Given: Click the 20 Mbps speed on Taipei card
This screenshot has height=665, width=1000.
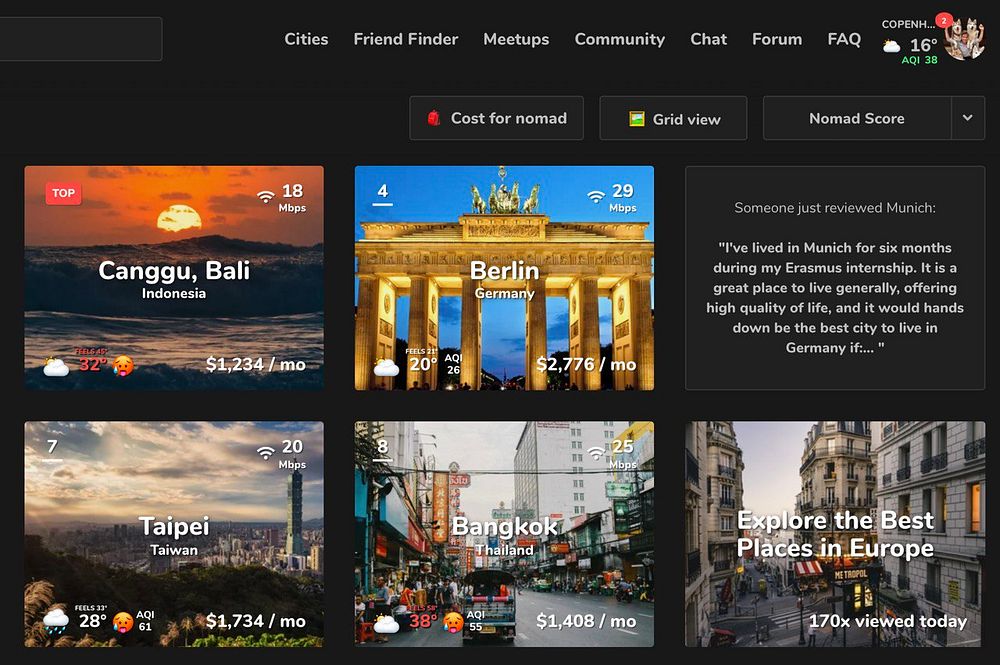Looking at the screenshot, I should 292,454.
